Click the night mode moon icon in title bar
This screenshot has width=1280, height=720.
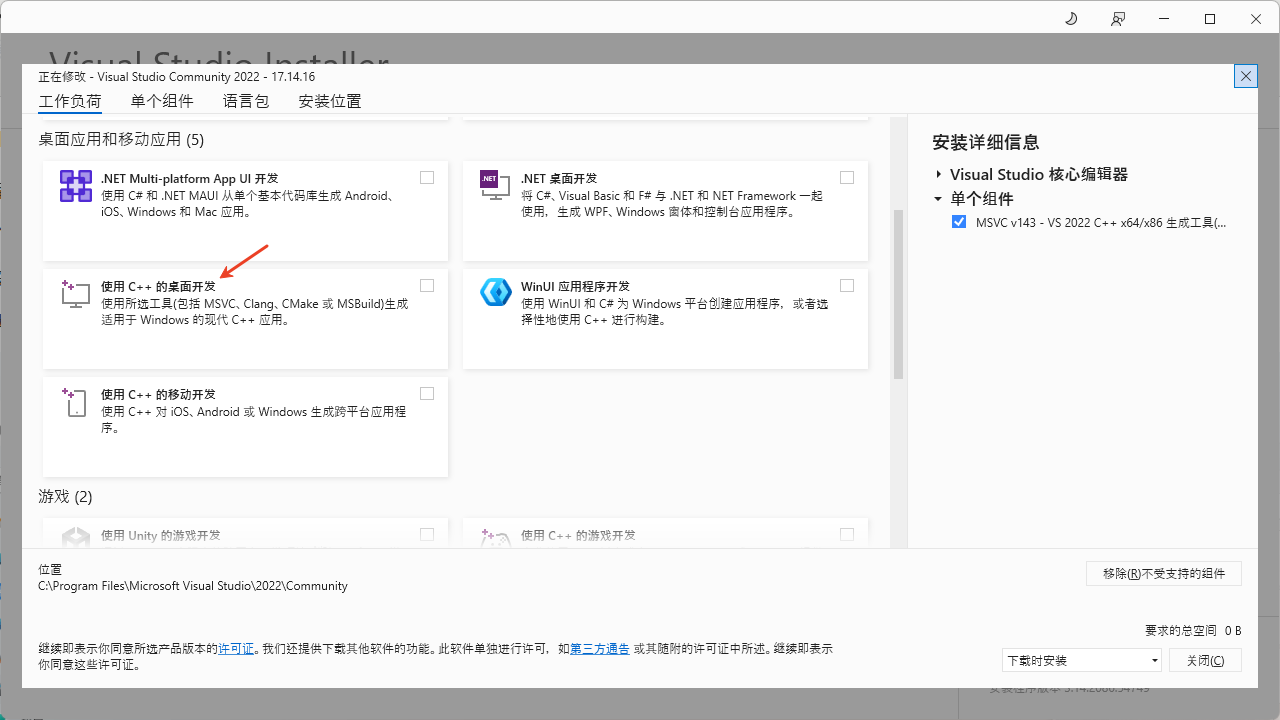(1071, 19)
